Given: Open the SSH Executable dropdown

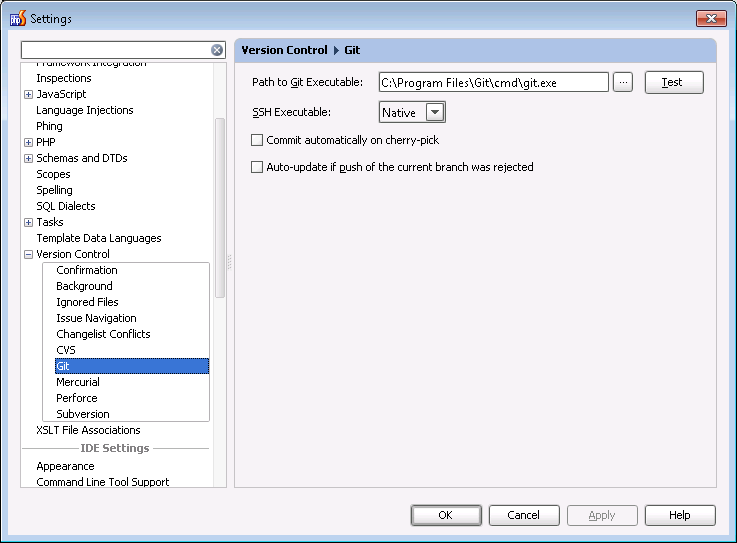Looking at the screenshot, I should click(435, 113).
